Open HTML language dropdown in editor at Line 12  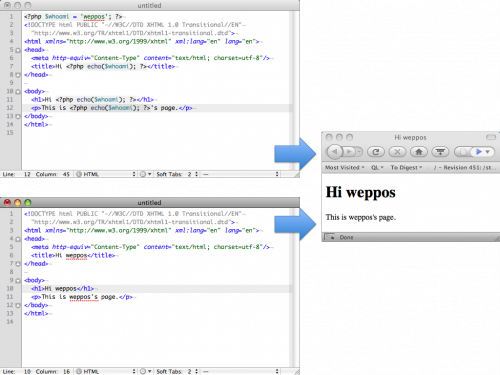(106, 174)
